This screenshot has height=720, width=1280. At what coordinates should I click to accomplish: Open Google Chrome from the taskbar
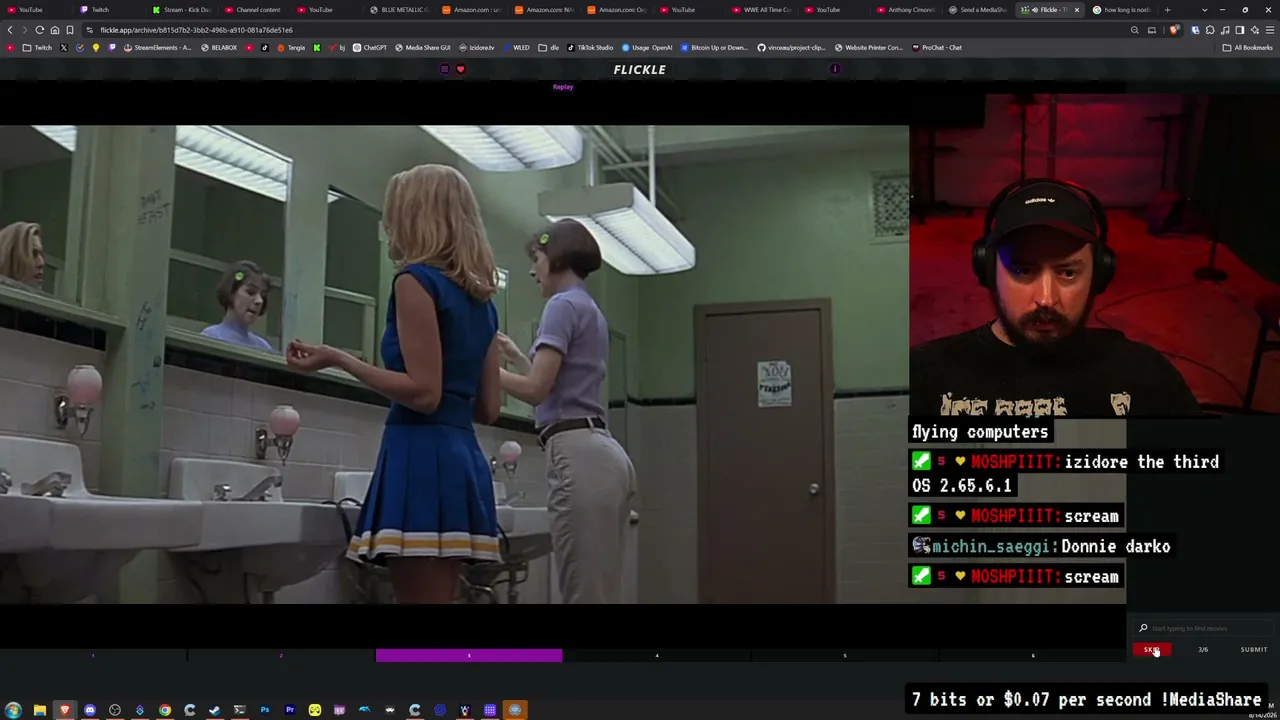pyautogui.click(x=165, y=710)
